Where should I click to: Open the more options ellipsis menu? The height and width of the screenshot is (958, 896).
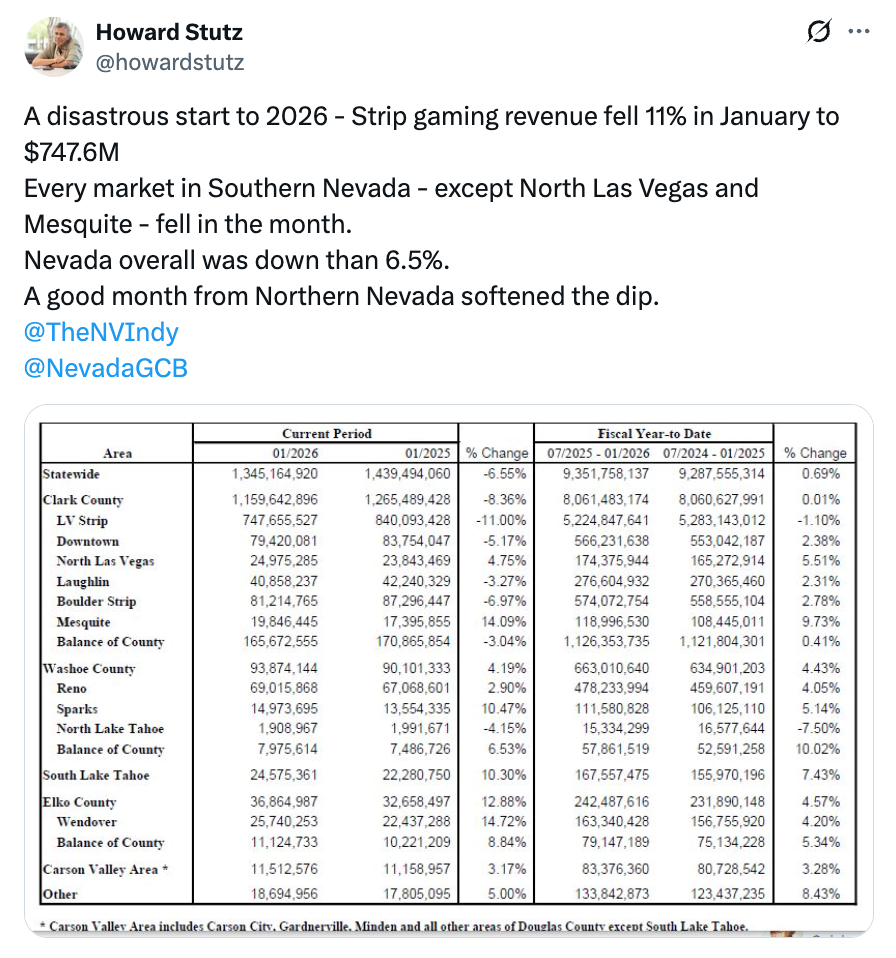click(858, 31)
